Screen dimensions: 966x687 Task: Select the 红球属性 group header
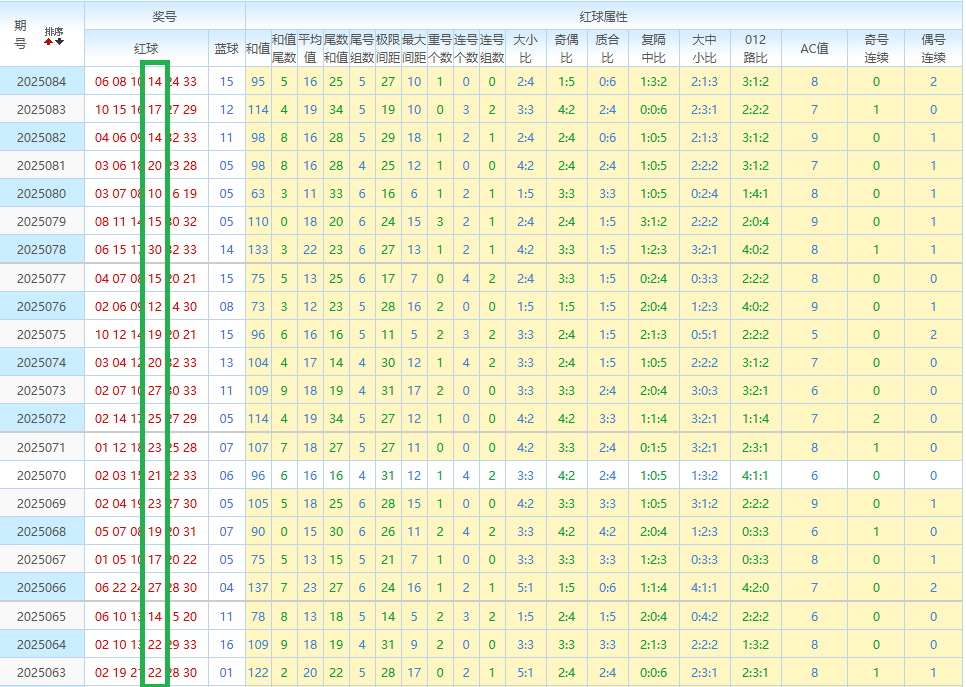click(x=604, y=16)
